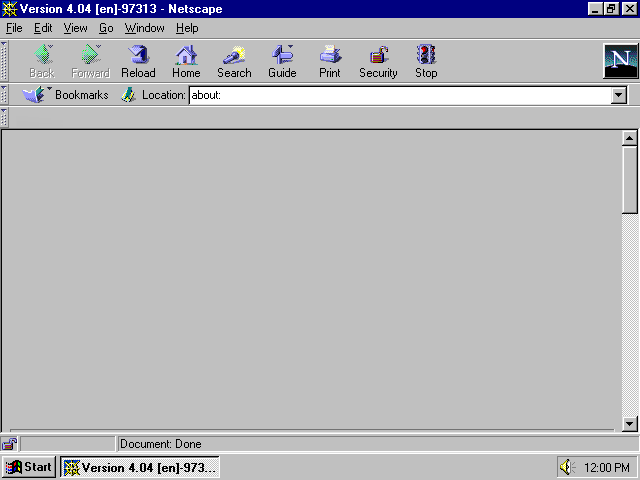Open the Search toolbar button
The image size is (640, 480).
pos(234,61)
